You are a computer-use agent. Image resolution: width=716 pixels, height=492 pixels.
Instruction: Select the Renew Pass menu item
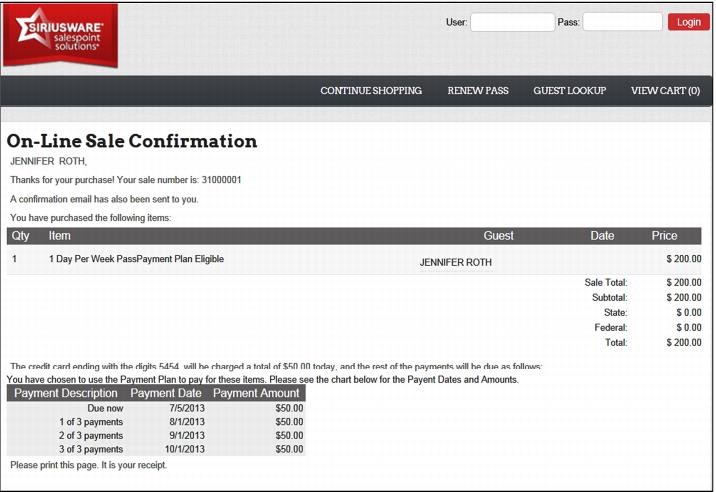[478, 90]
